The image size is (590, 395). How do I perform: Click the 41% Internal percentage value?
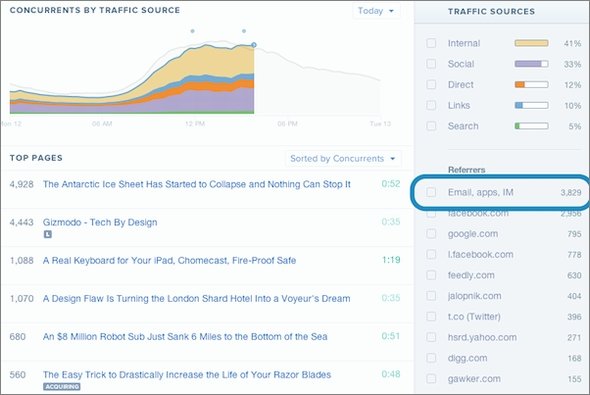click(572, 43)
